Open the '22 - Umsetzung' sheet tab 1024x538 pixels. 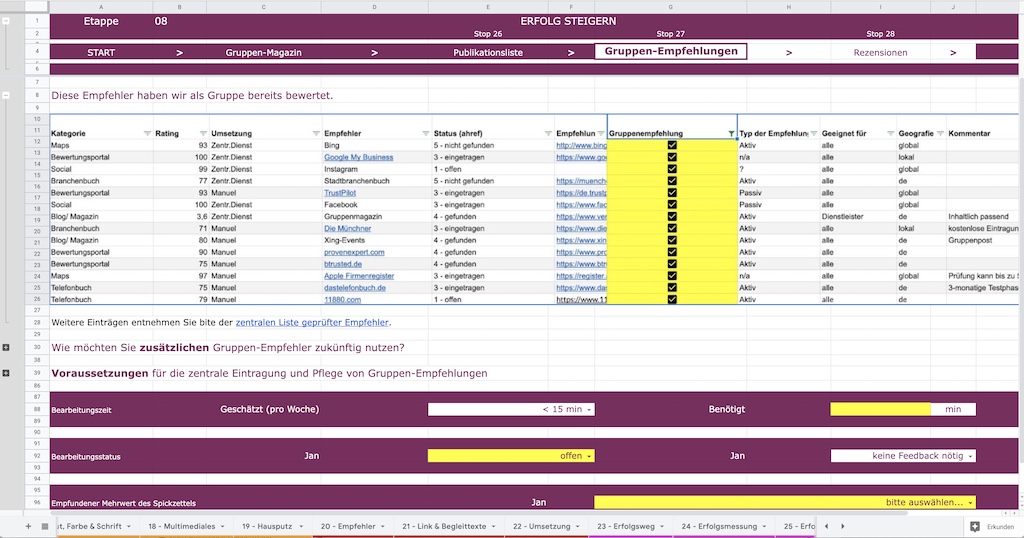(546, 526)
